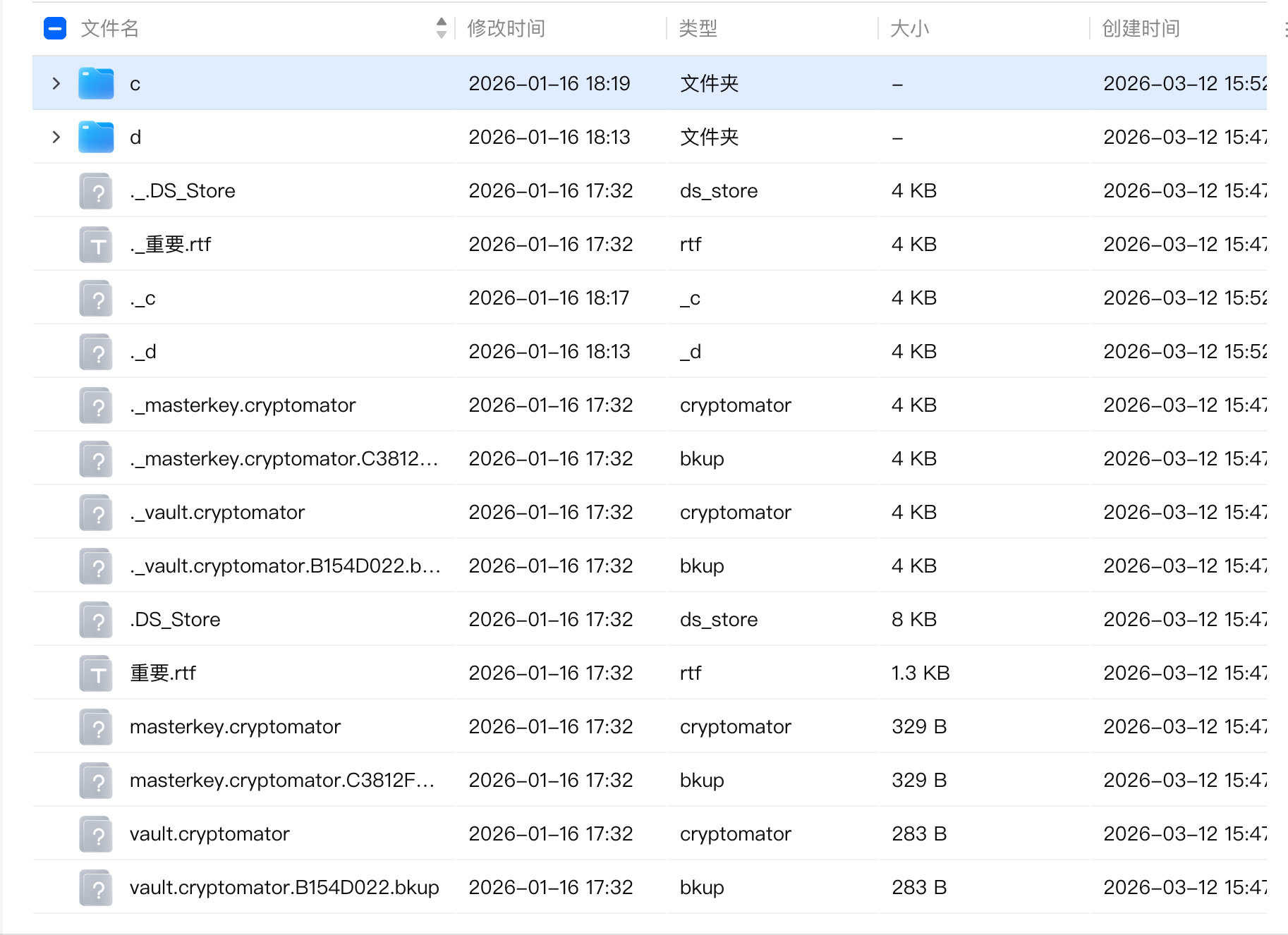The image size is (1288, 935).
Task: Click the text file icon for 重要.rtf
Action: (x=96, y=673)
